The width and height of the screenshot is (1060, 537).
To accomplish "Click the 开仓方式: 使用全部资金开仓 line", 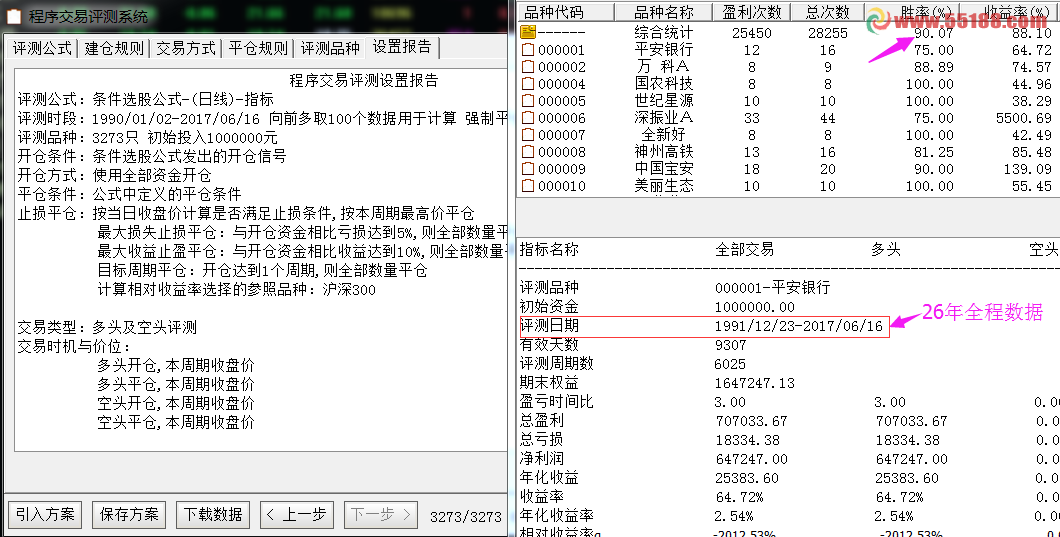I will pos(114,175).
